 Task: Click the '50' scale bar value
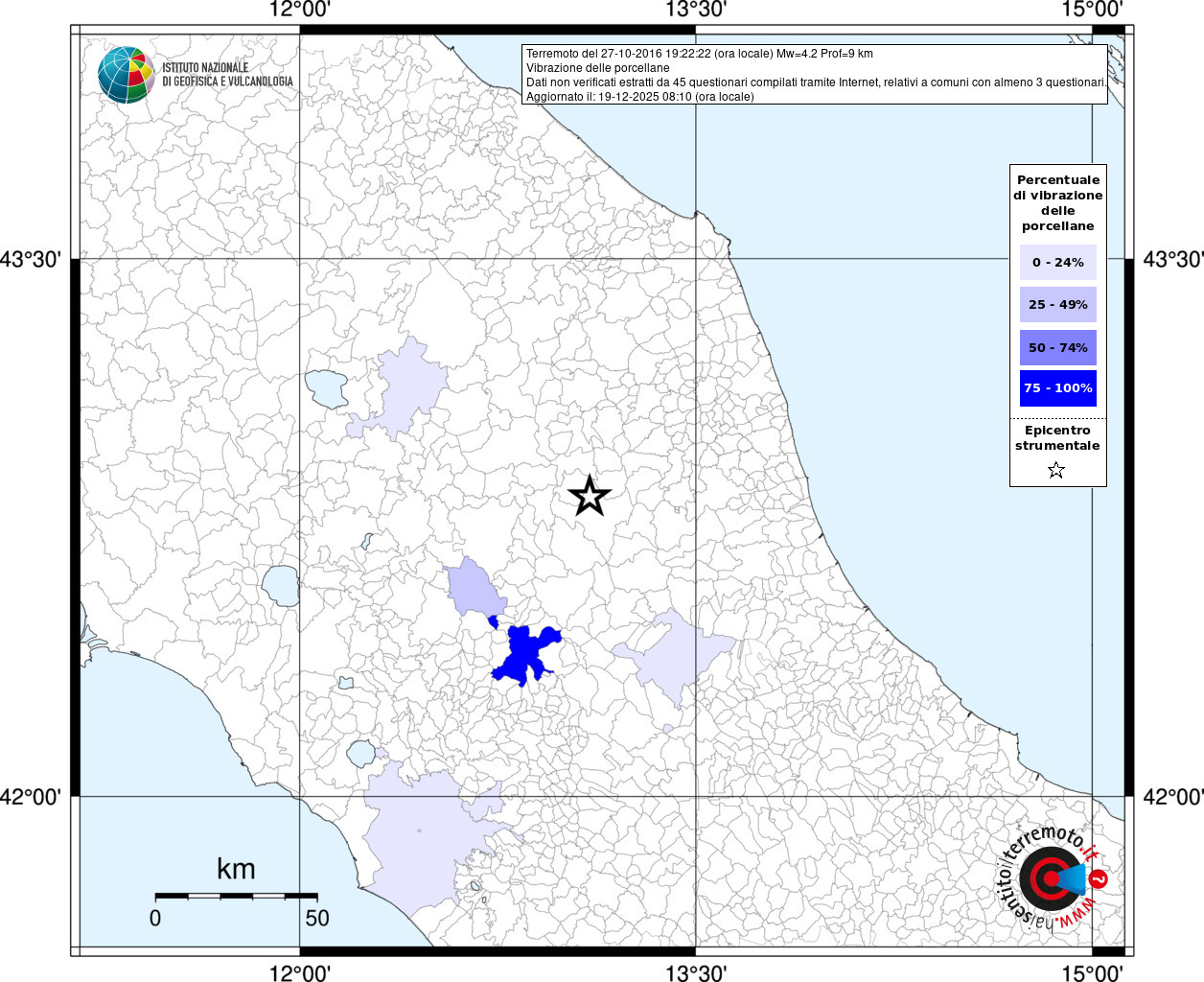(317, 918)
